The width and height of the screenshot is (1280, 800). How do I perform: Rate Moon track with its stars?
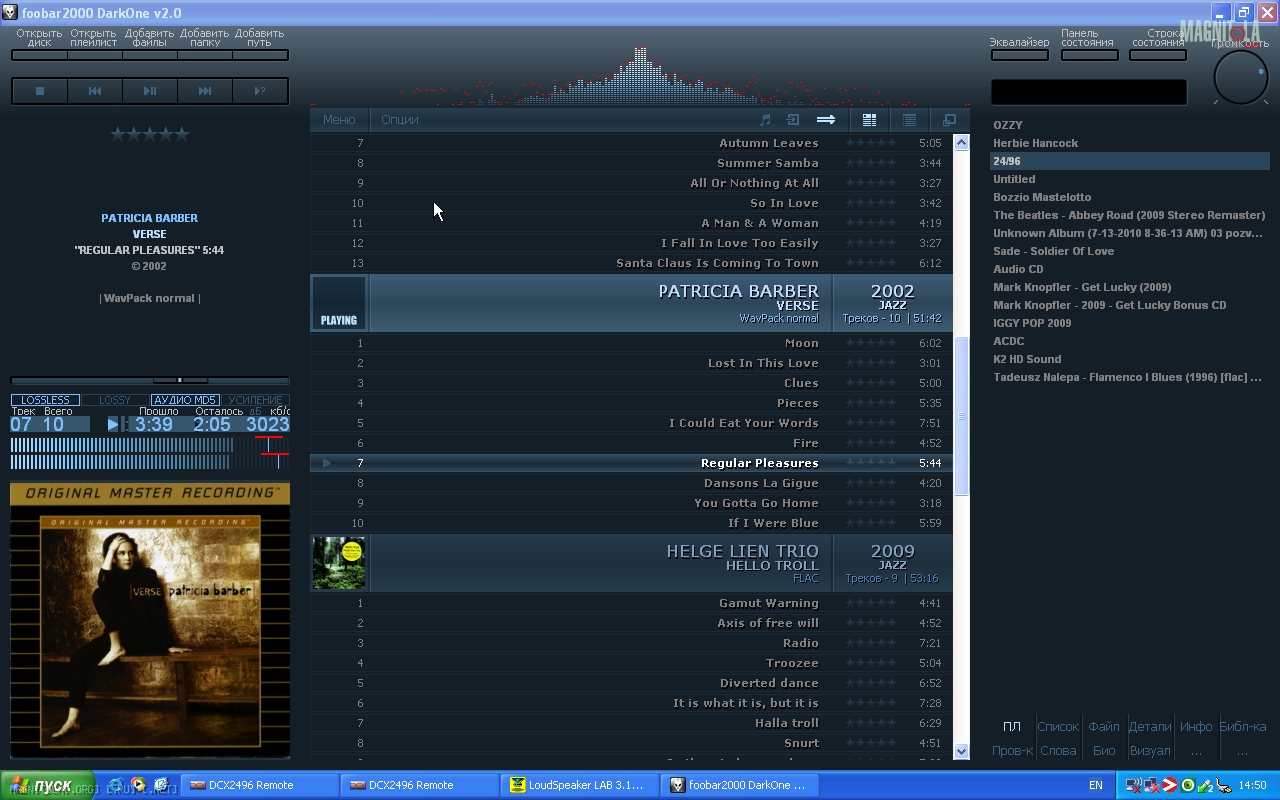pyautogui.click(x=871, y=343)
